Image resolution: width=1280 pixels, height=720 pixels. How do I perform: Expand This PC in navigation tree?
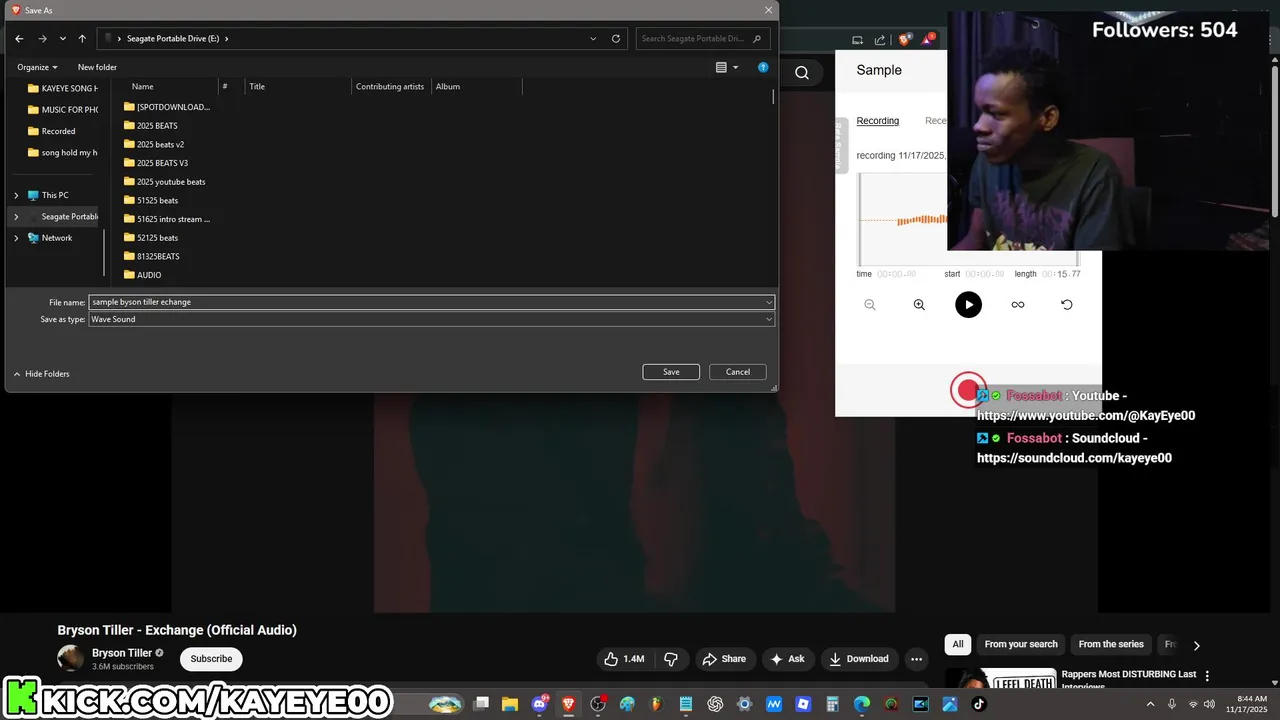(16, 195)
